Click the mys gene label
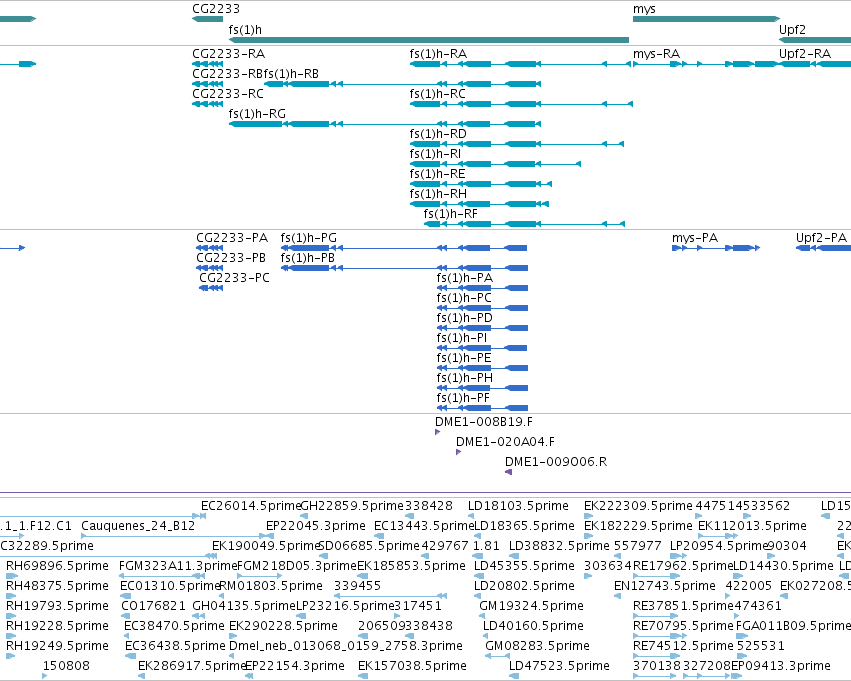 644,9
